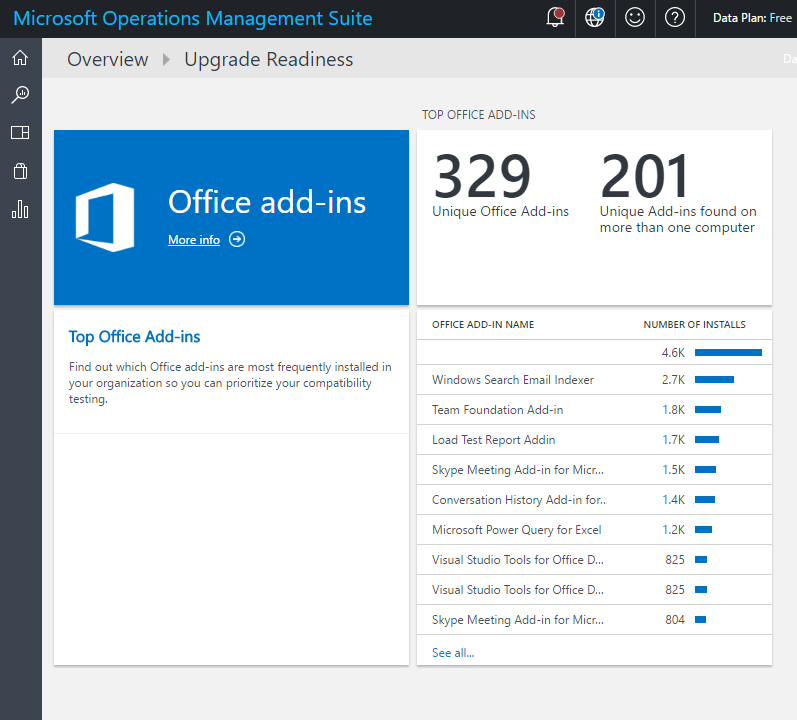
Task: Follow the More info link
Action: 194,239
